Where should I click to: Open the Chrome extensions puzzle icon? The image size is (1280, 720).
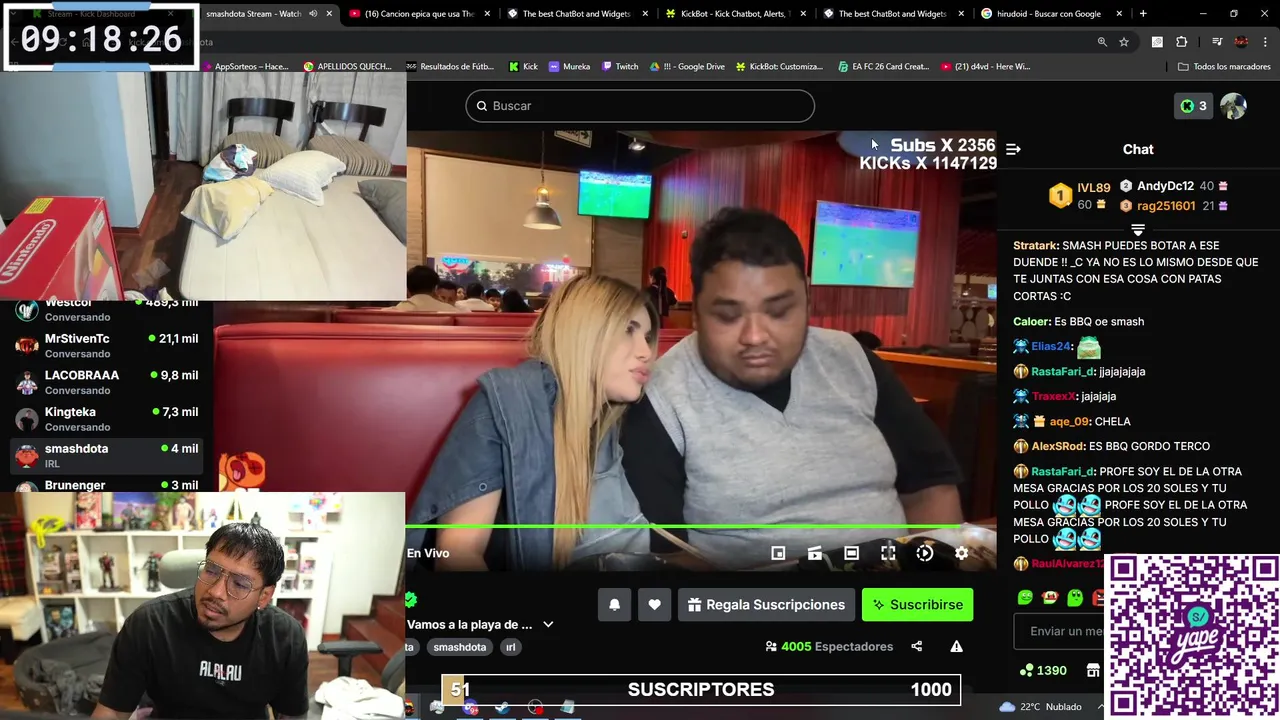tap(1182, 42)
